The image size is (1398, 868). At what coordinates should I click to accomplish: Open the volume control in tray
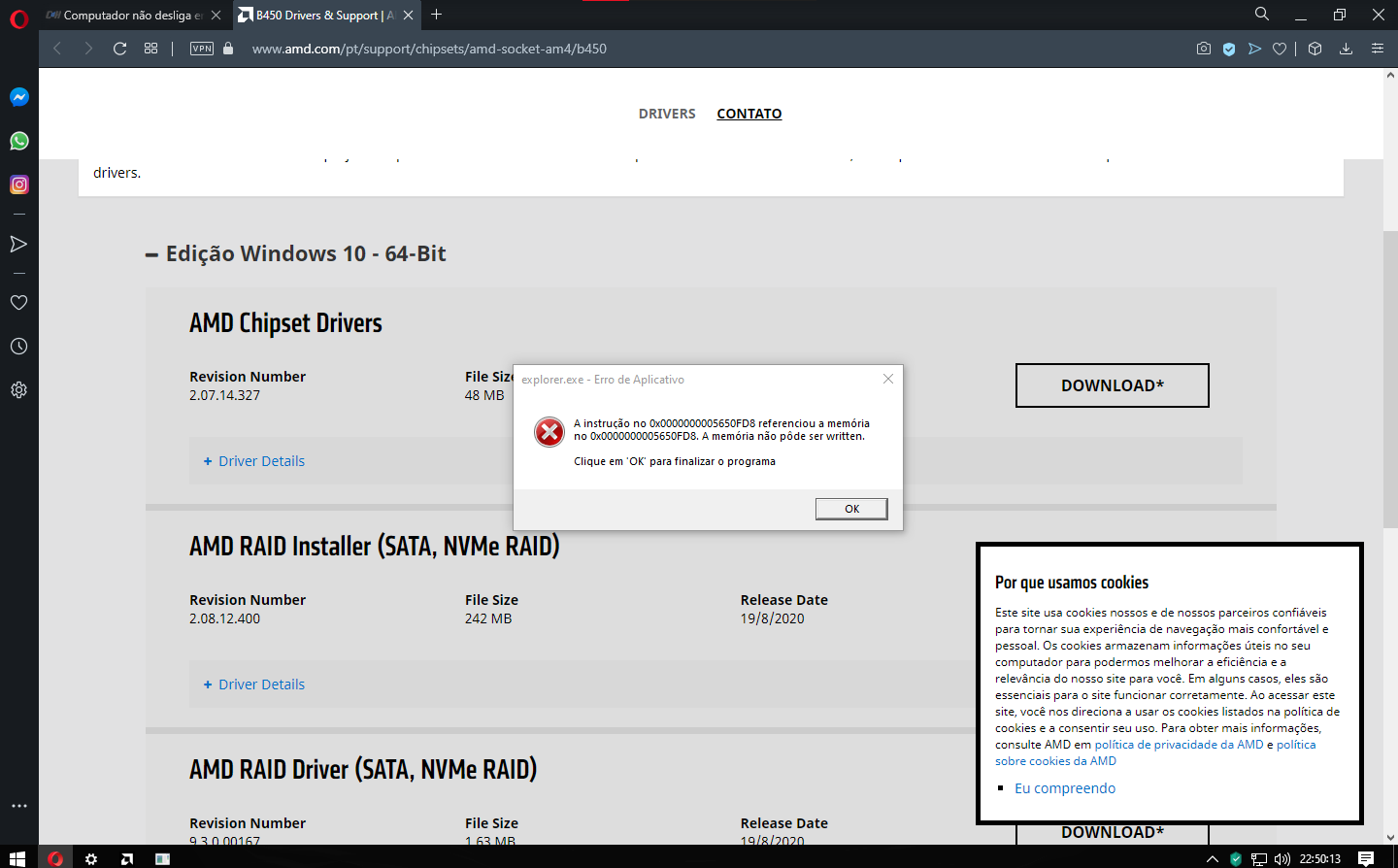[1282, 858]
